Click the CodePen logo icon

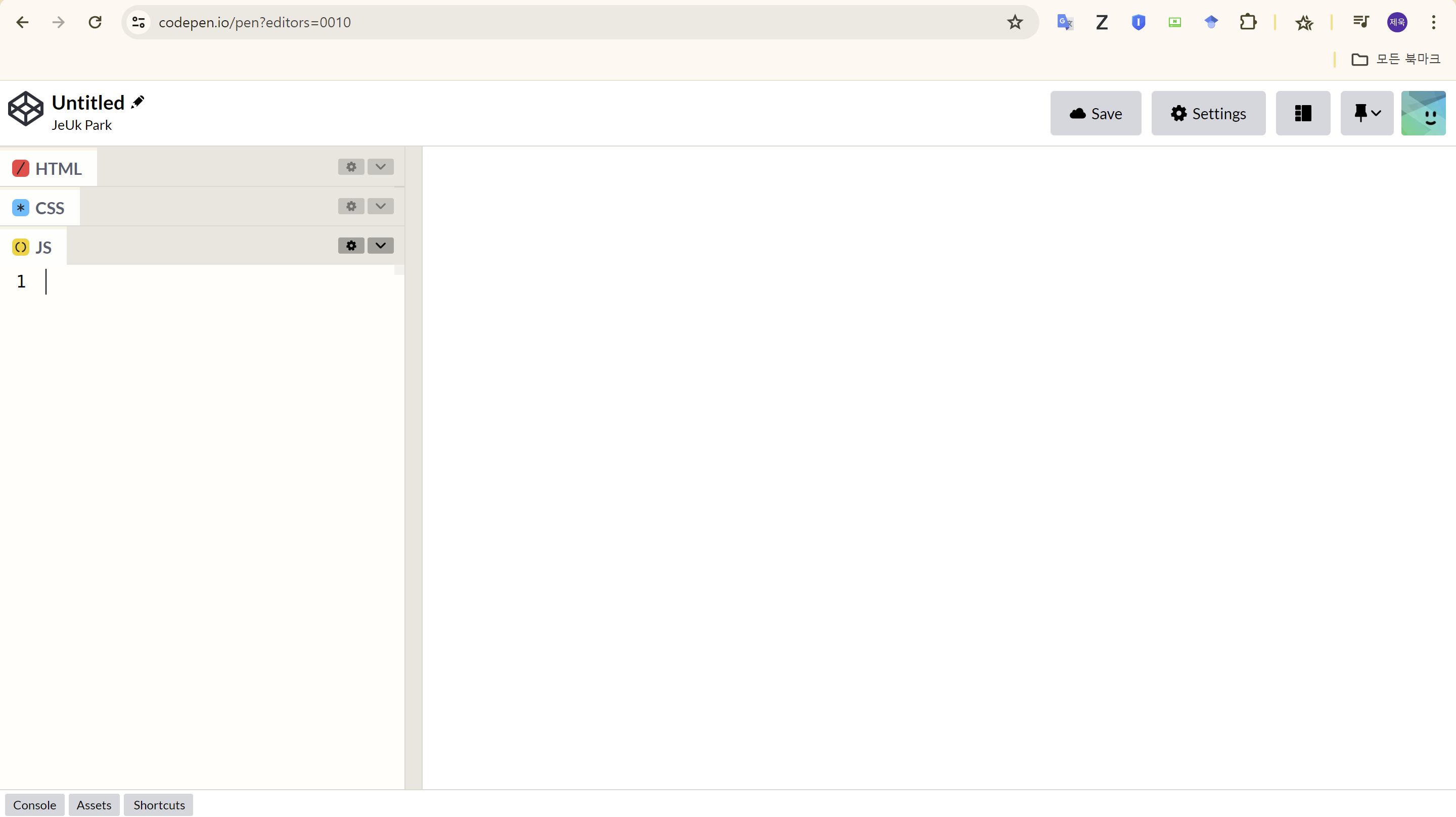pos(25,109)
